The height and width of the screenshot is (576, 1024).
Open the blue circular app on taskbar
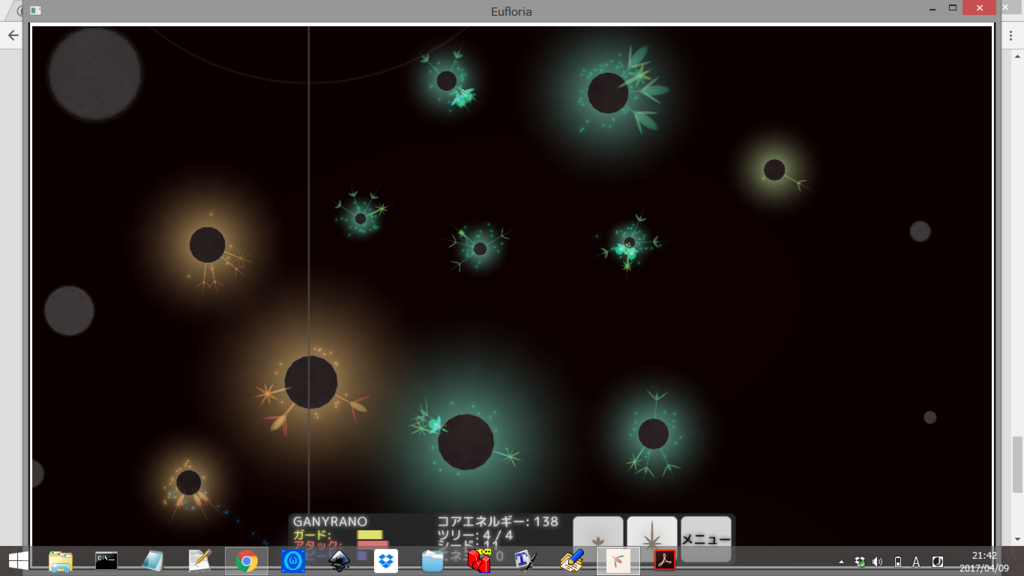coord(293,561)
